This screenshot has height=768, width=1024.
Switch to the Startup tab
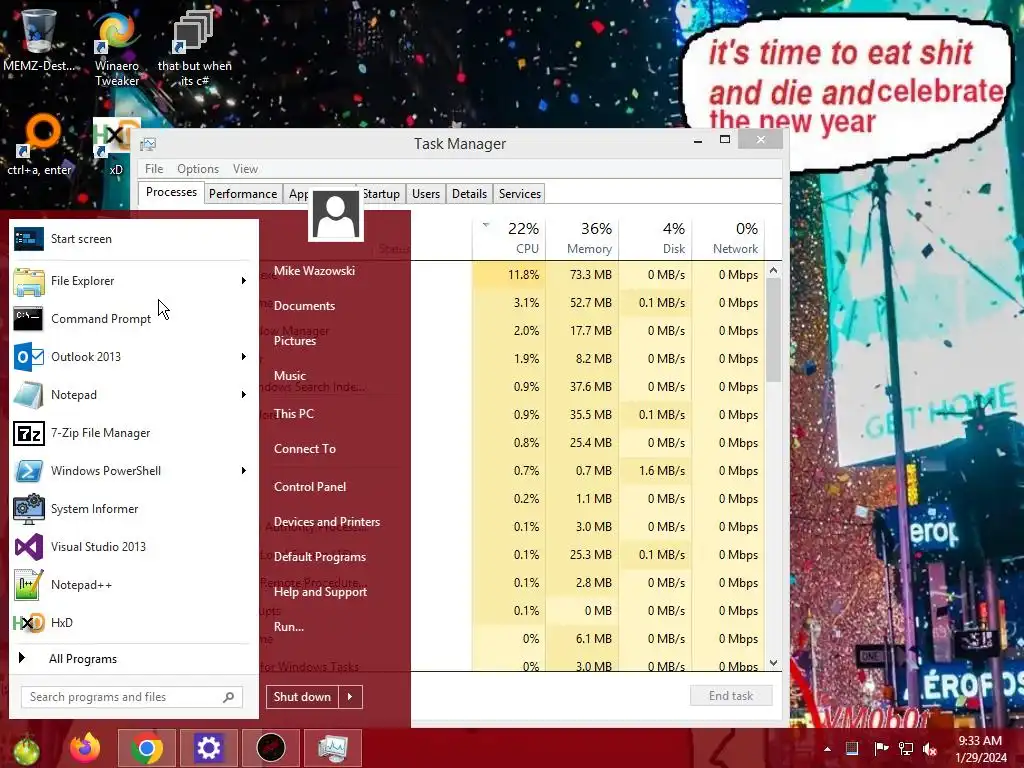[x=381, y=194]
